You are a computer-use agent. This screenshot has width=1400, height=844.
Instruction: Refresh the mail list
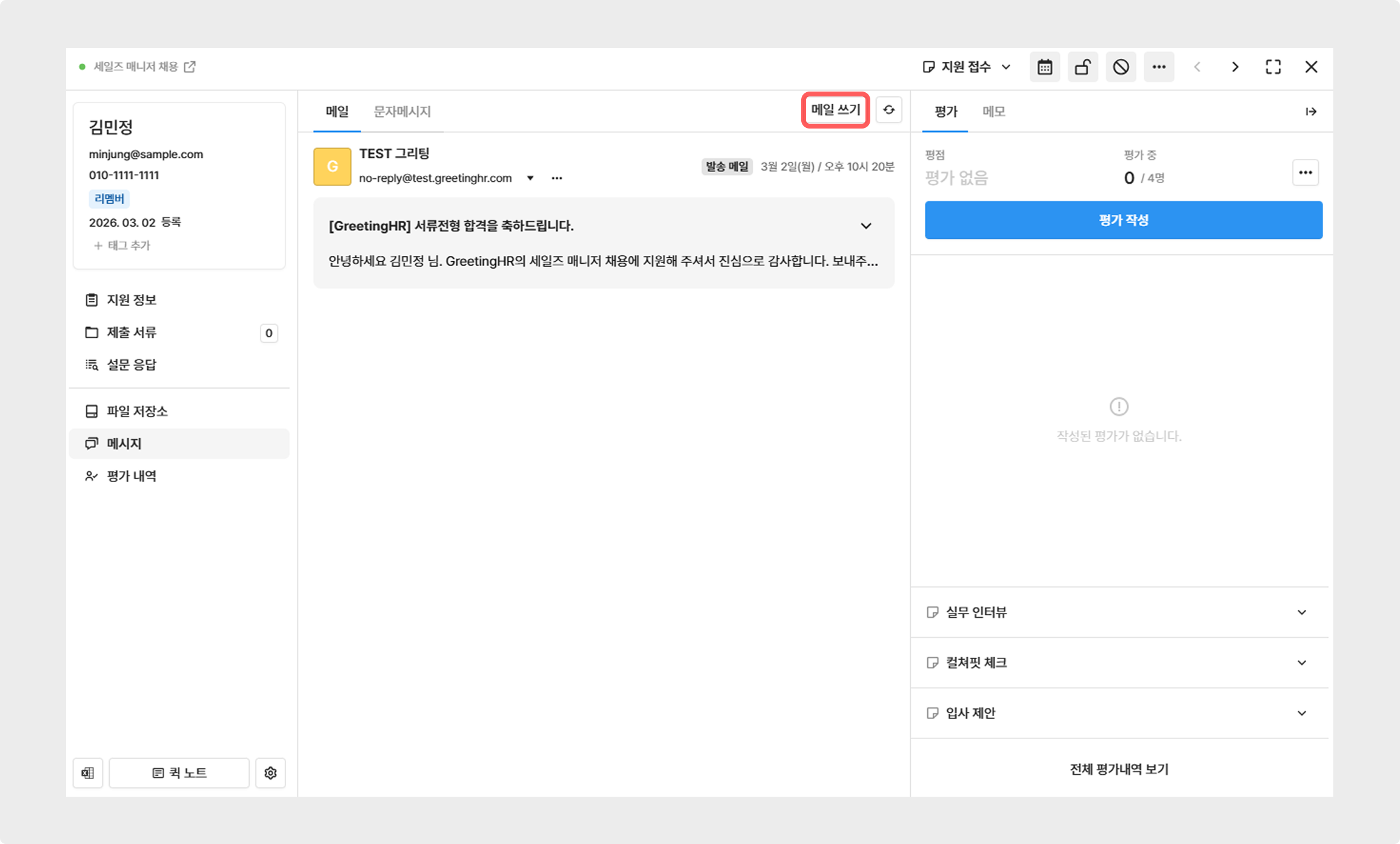point(889,110)
